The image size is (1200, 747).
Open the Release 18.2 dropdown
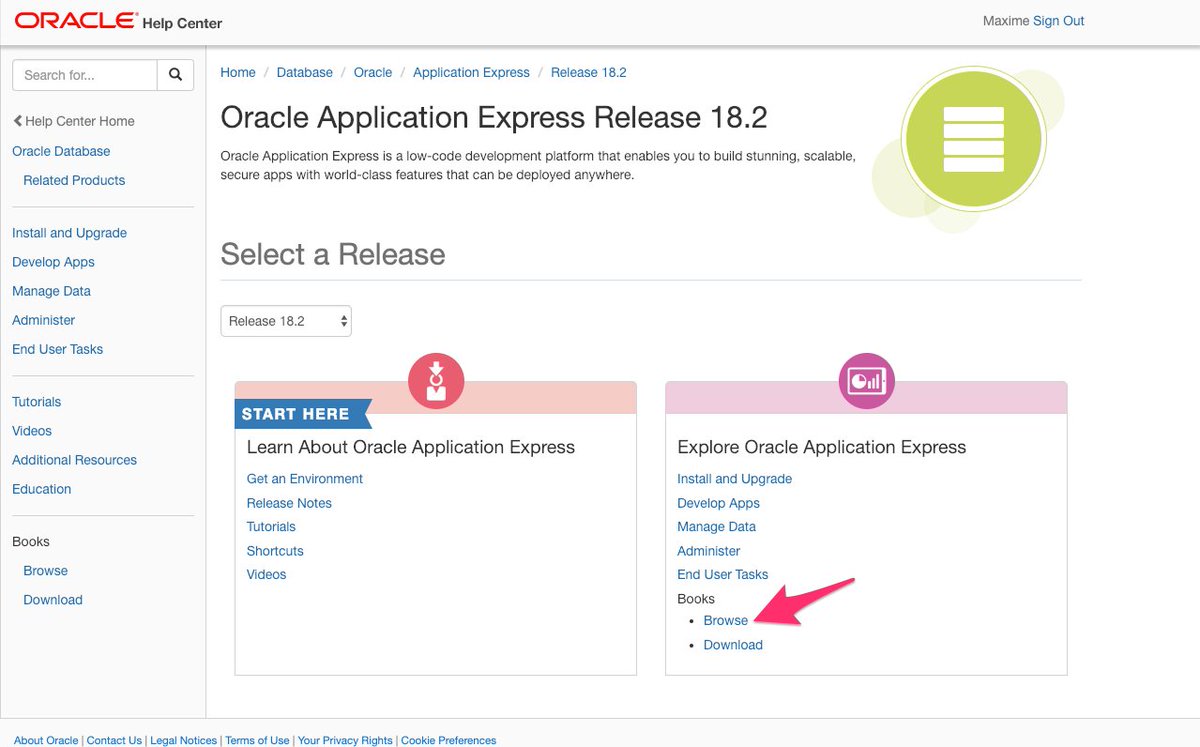pyautogui.click(x=286, y=321)
